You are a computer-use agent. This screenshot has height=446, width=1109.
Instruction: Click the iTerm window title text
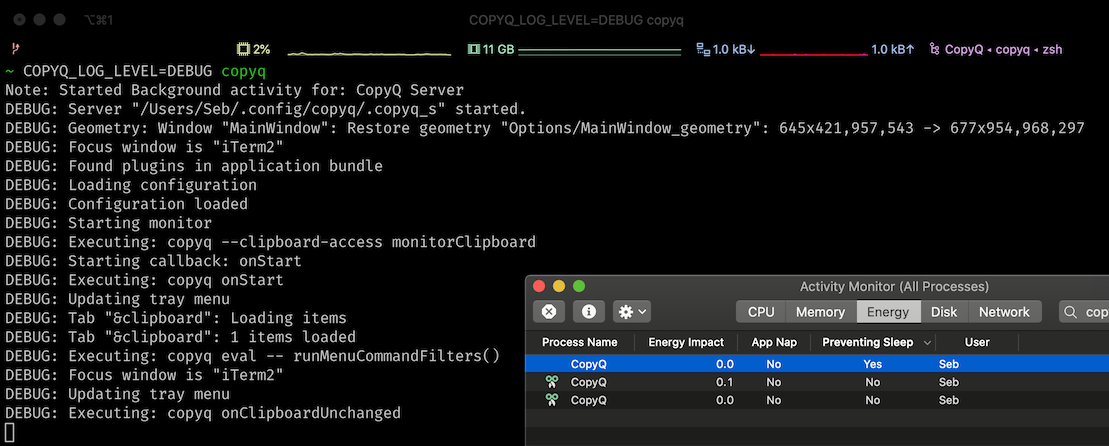click(576, 20)
